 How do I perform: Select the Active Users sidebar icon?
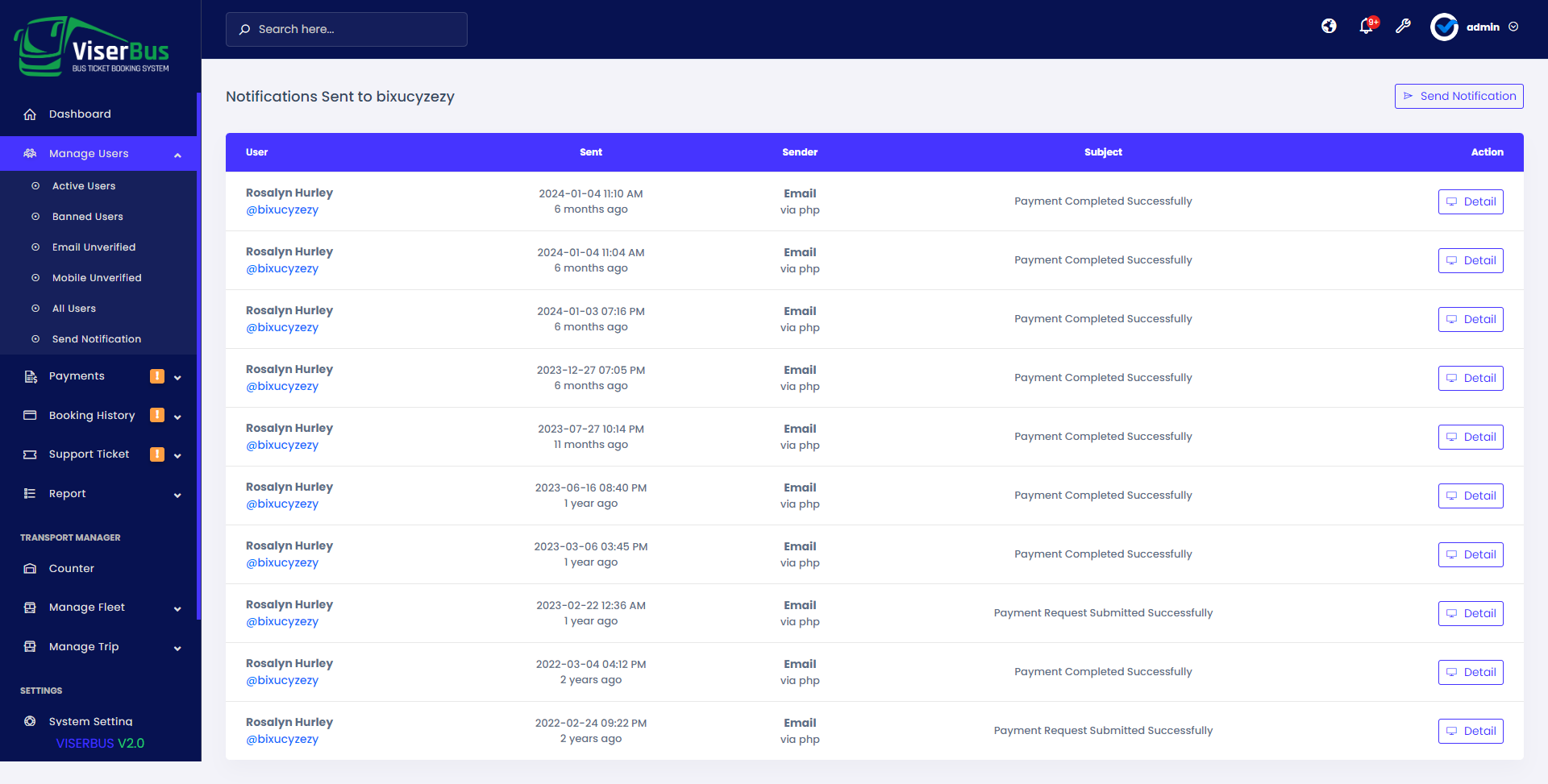pos(35,185)
